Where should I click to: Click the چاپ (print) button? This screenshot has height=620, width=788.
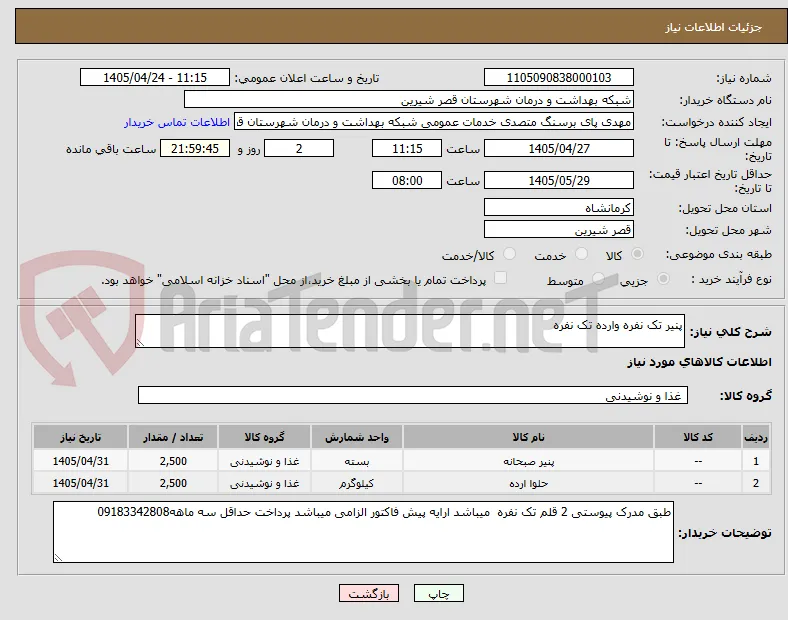(439, 593)
